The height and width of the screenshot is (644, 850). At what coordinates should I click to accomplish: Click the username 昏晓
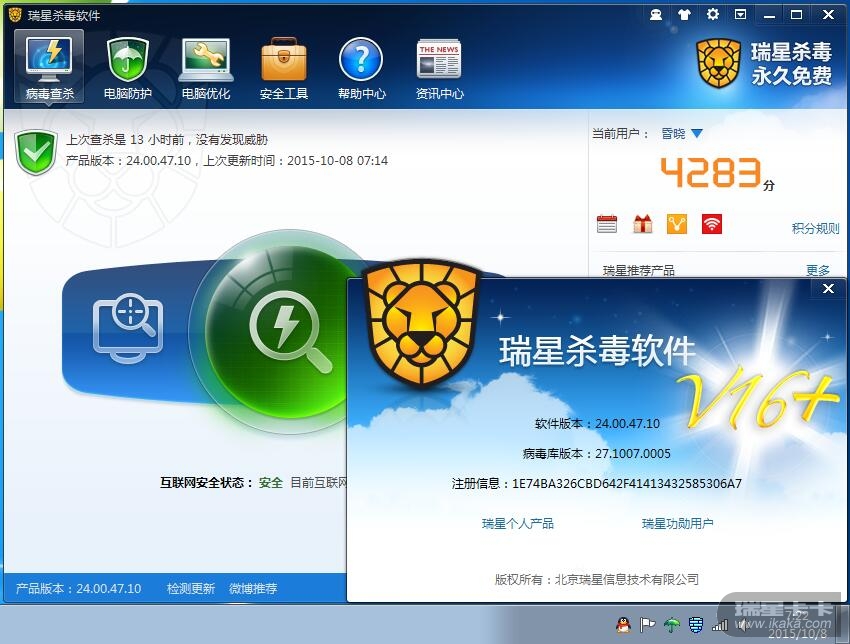673,133
